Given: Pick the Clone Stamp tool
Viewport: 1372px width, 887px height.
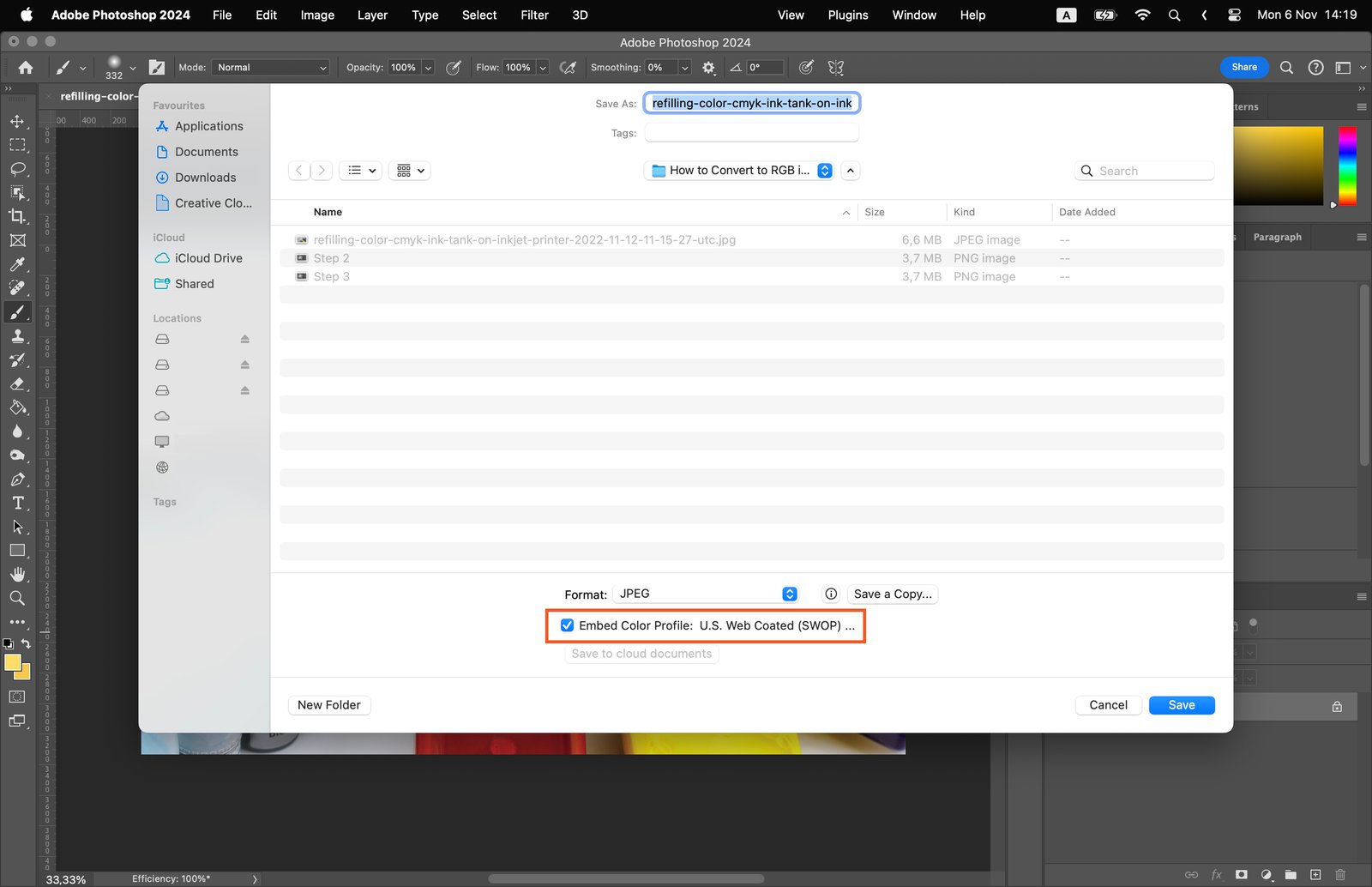Looking at the screenshot, I should (x=17, y=336).
